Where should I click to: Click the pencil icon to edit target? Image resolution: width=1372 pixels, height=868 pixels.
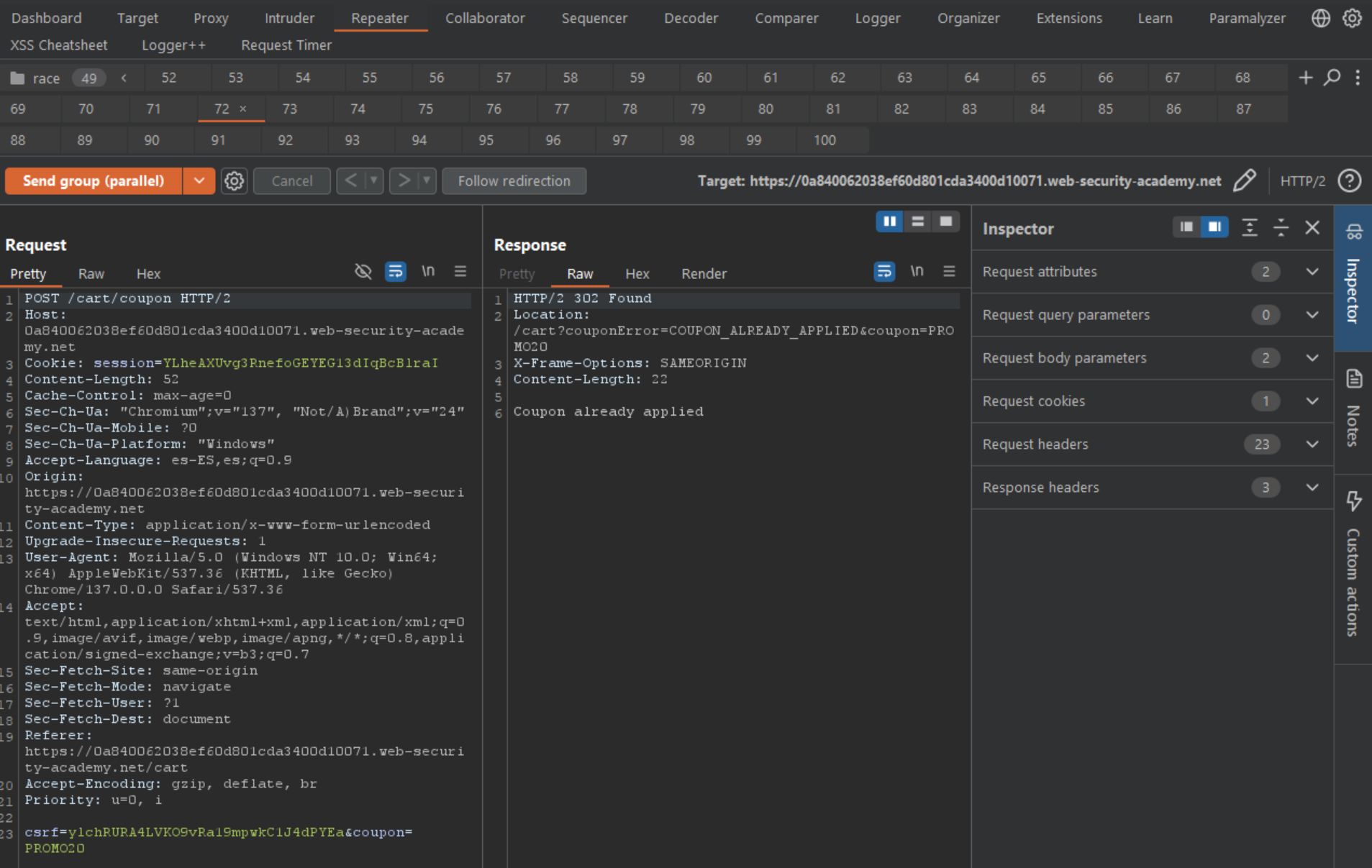[1244, 181]
